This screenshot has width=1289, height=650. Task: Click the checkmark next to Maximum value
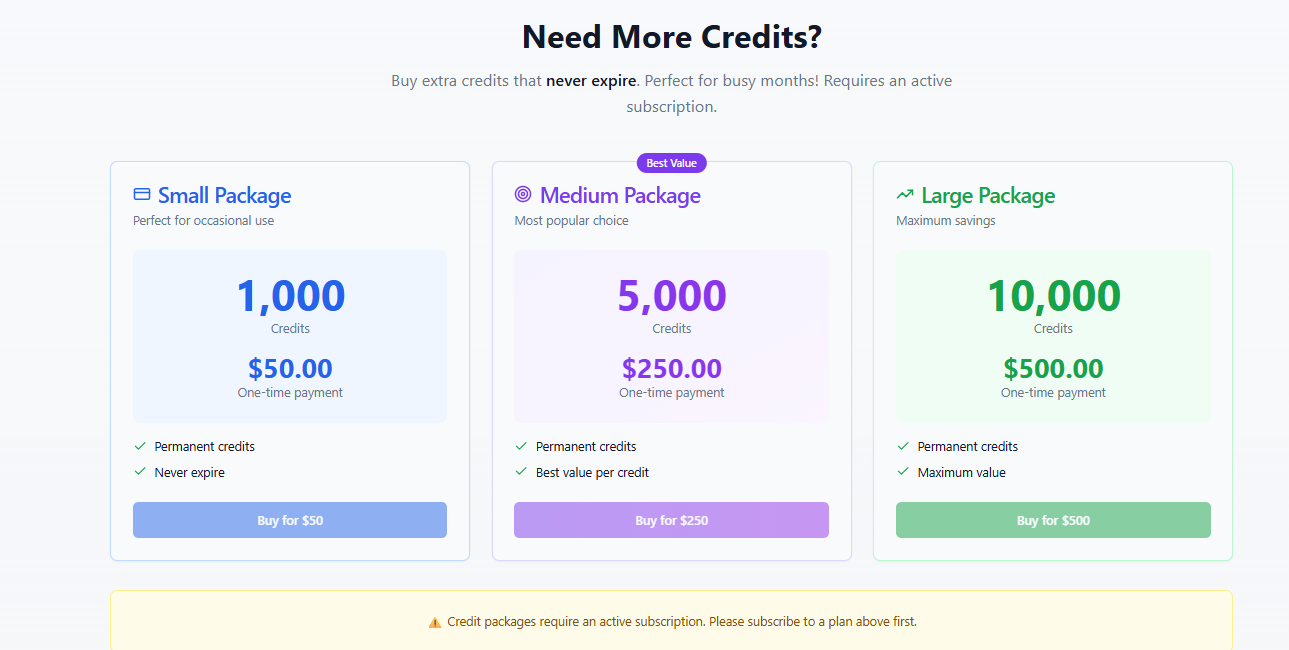[x=903, y=471]
